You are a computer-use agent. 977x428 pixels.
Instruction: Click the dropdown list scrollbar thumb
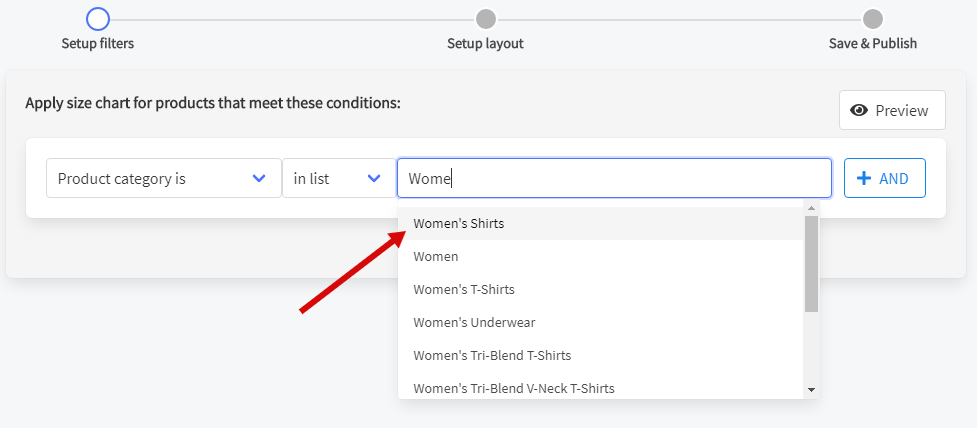pos(811,263)
